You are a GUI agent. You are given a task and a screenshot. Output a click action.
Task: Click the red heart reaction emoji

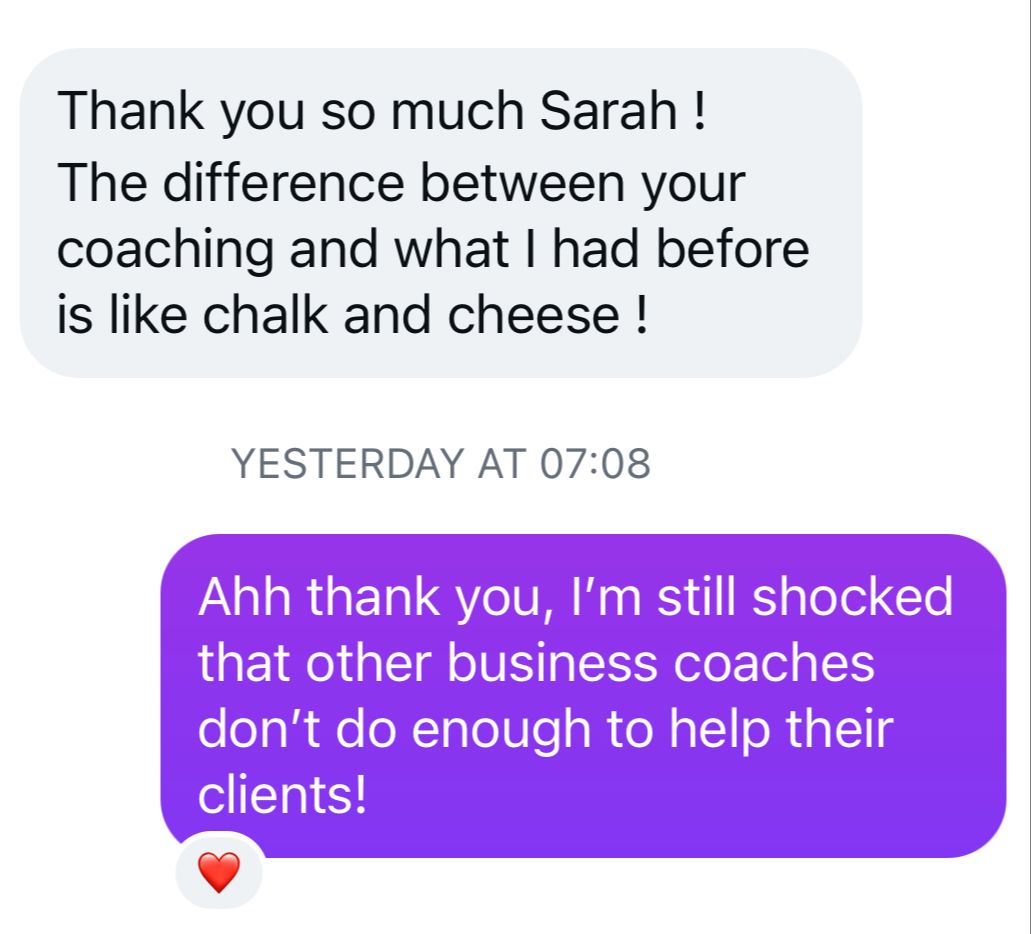pyautogui.click(x=219, y=872)
